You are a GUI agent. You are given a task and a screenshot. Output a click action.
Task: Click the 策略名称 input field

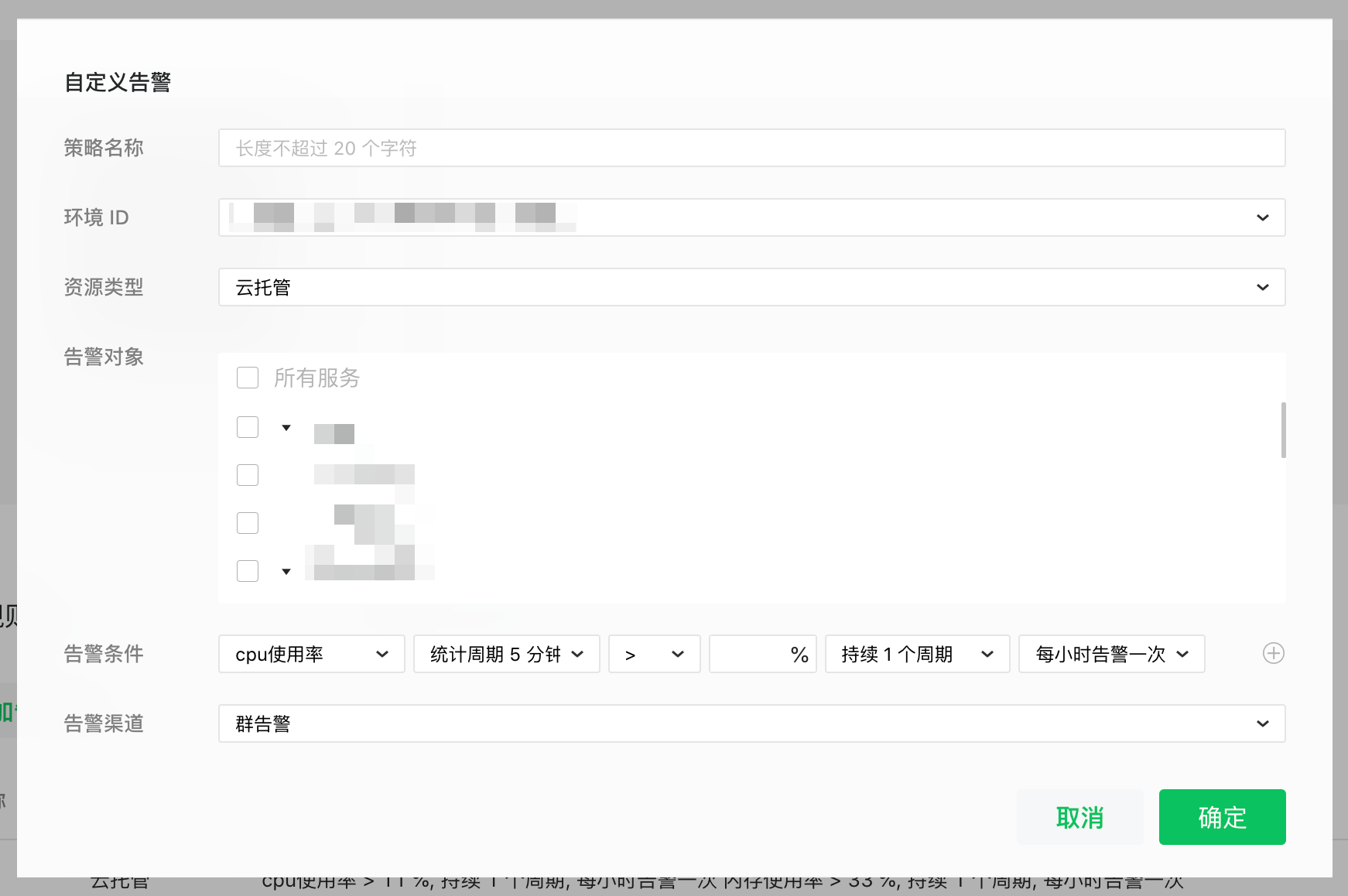coord(751,148)
